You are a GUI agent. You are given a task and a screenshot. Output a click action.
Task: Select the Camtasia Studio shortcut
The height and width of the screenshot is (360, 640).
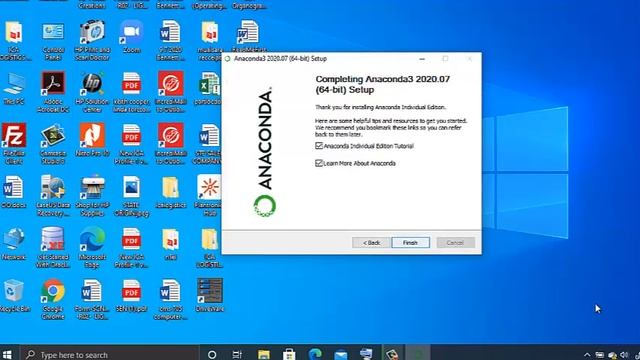pyautogui.click(x=53, y=144)
